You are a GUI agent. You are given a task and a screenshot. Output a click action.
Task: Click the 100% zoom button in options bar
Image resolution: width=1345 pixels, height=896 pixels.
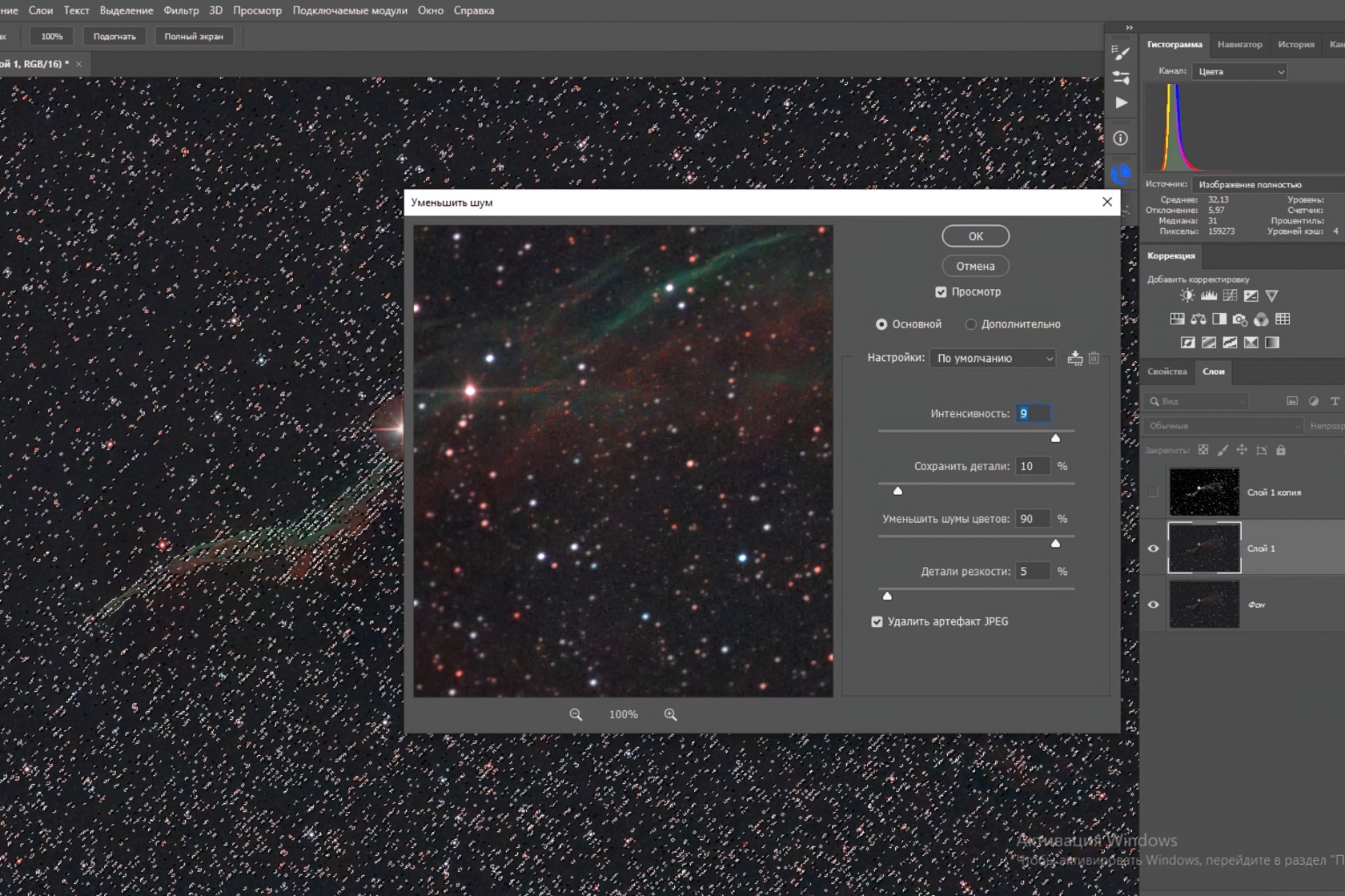click(x=52, y=36)
